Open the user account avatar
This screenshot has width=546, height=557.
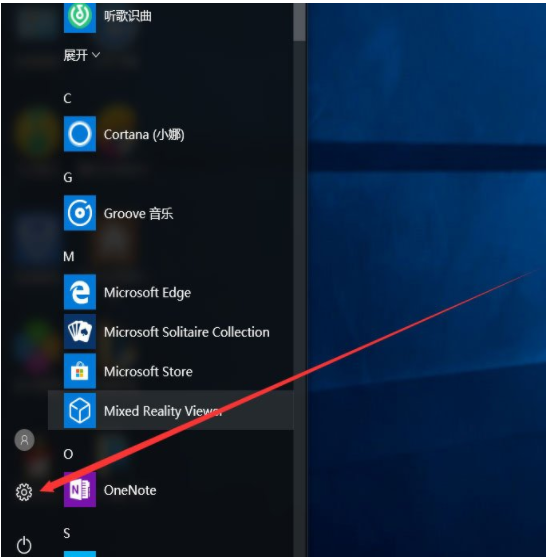[25, 440]
